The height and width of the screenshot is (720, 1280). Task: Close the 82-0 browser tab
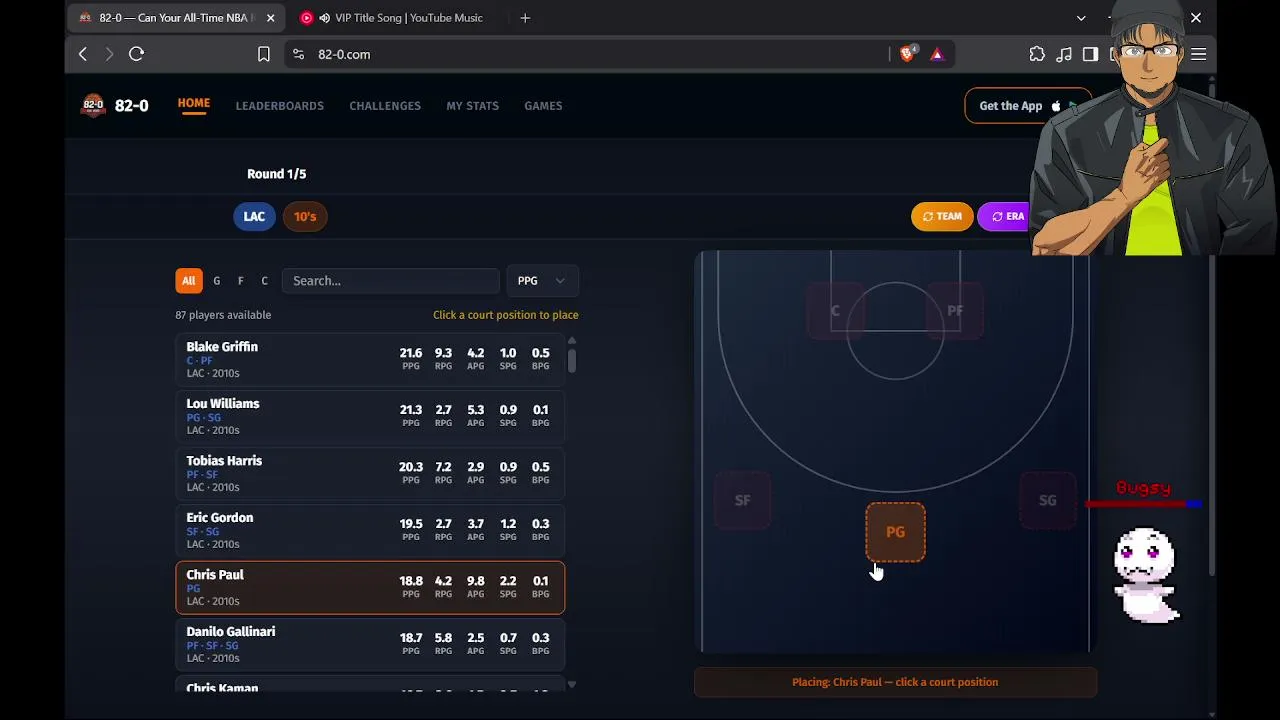click(270, 18)
